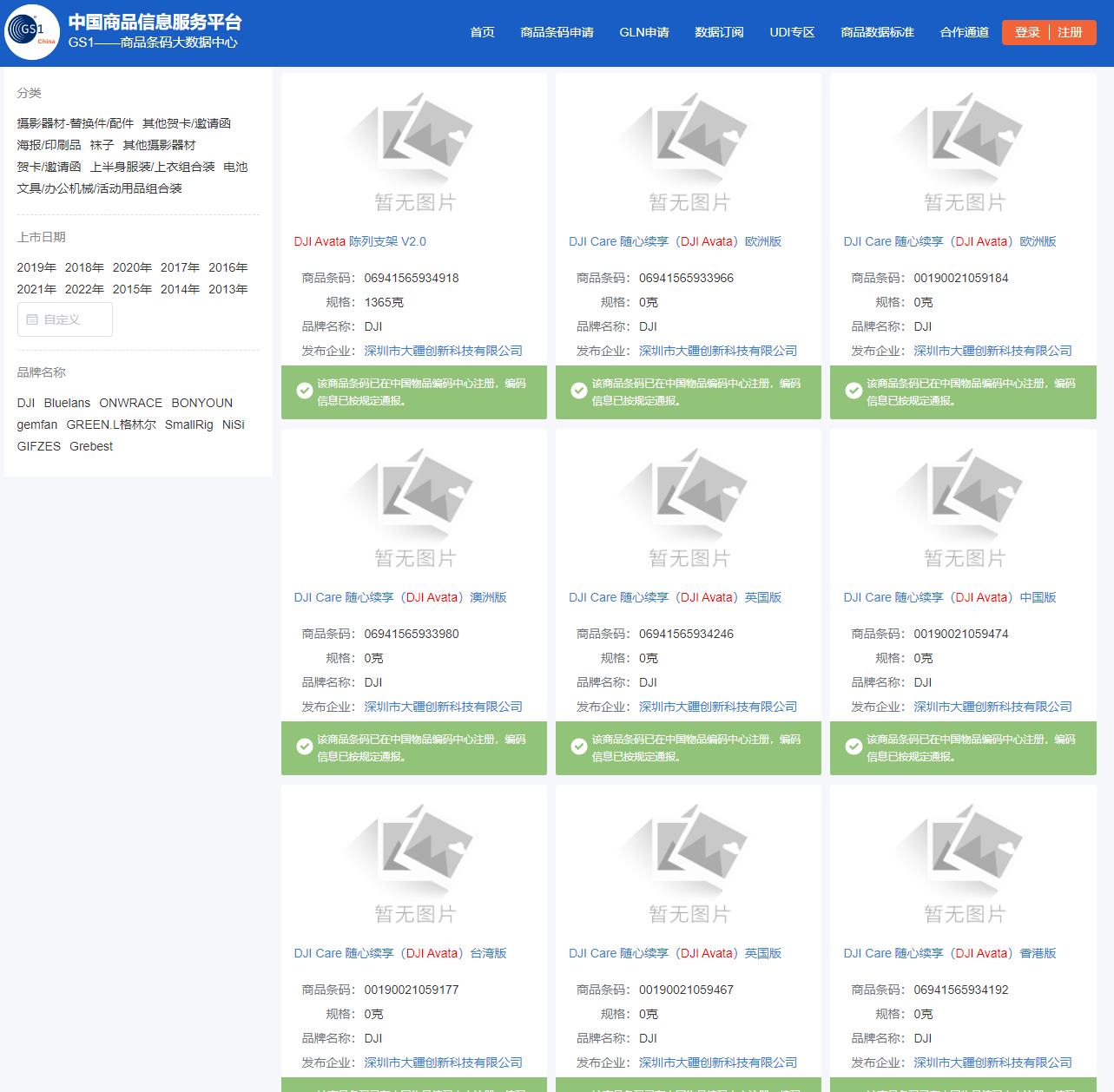Click placeholder image of 中国版 card
The width and height of the screenshot is (1114, 1092).
pyautogui.click(x=964, y=508)
